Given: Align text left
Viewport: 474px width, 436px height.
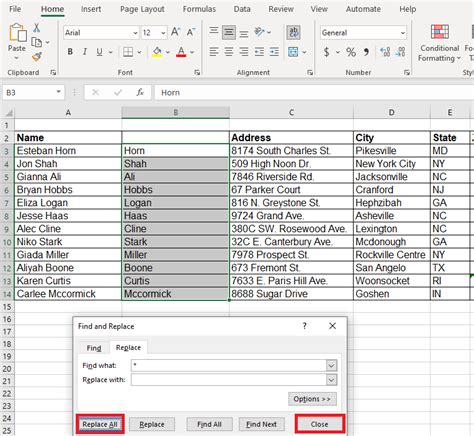Looking at the screenshot, I should click(214, 52).
